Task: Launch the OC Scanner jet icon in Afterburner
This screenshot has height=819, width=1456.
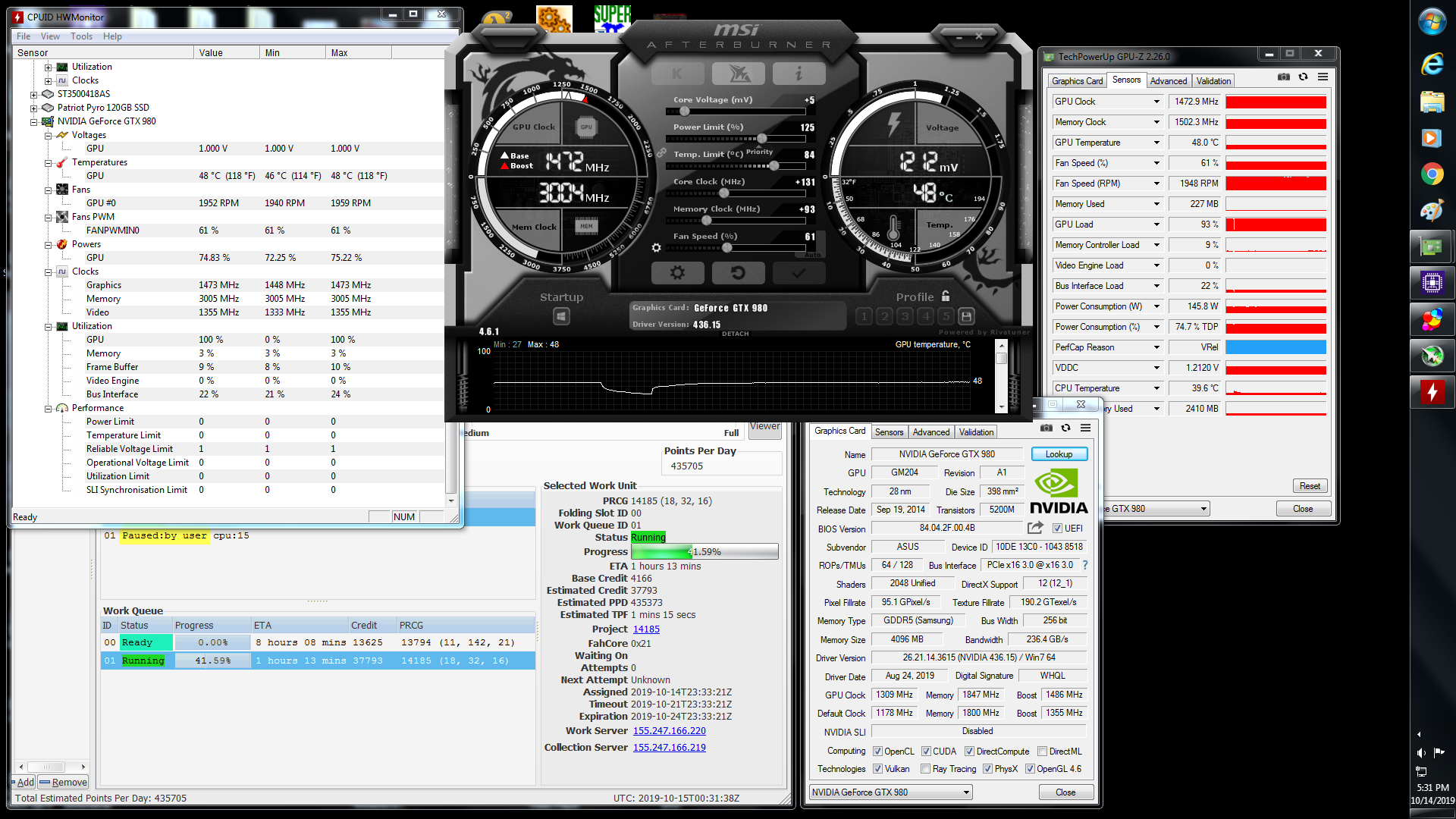Action: coord(738,74)
